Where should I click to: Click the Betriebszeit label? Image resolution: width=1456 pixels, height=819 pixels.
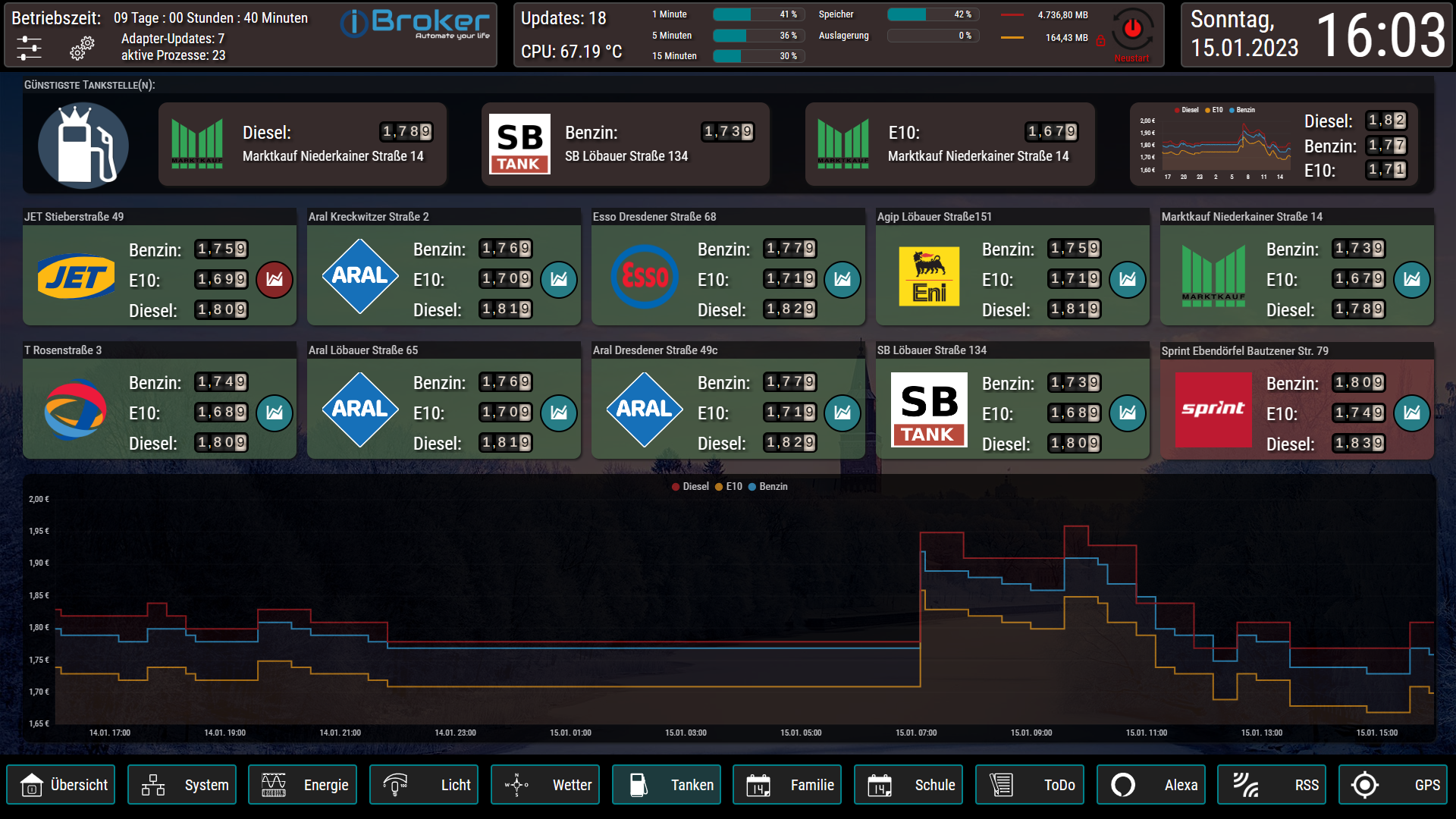coord(56,18)
